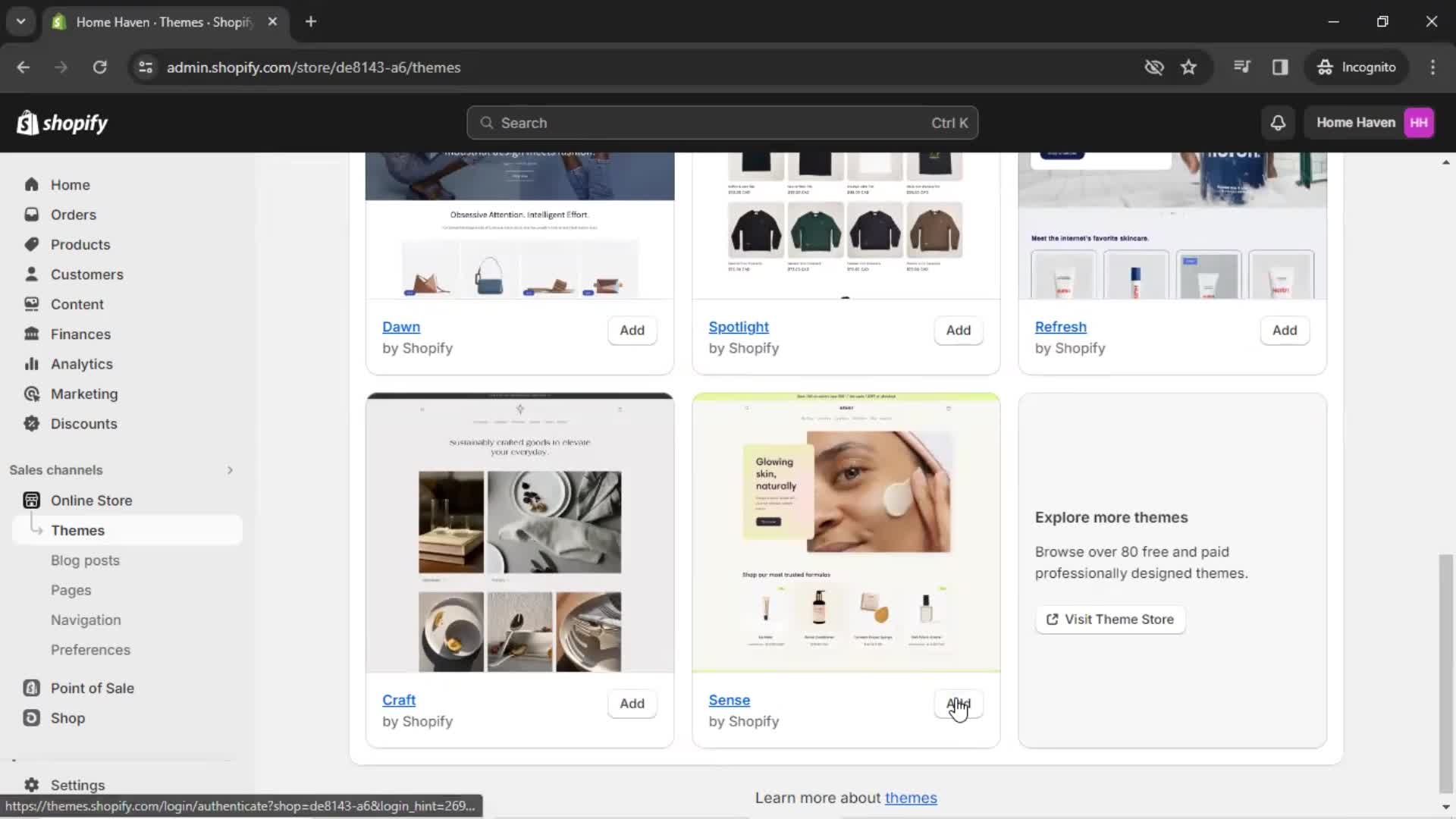The height and width of the screenshot is (819, 1456).
Task: Click the Point of Sale icon
Action: coord(30,688)
